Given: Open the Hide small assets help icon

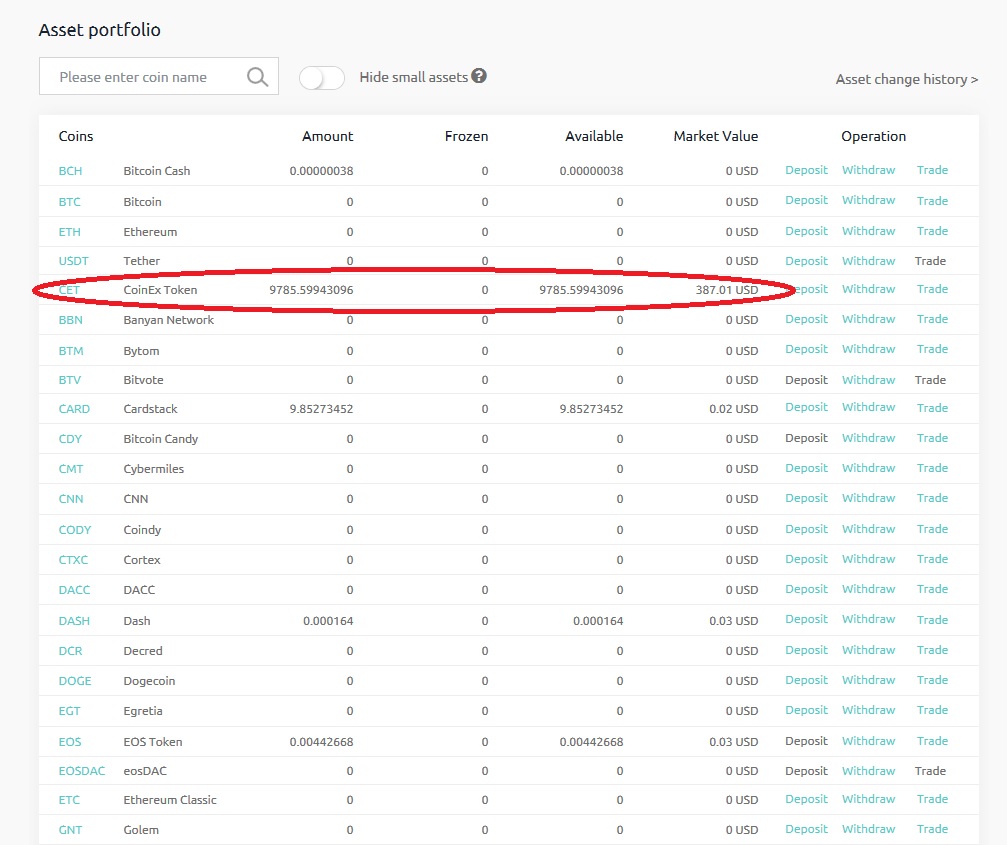Looking at the screenshot, I should coord(478,76).
